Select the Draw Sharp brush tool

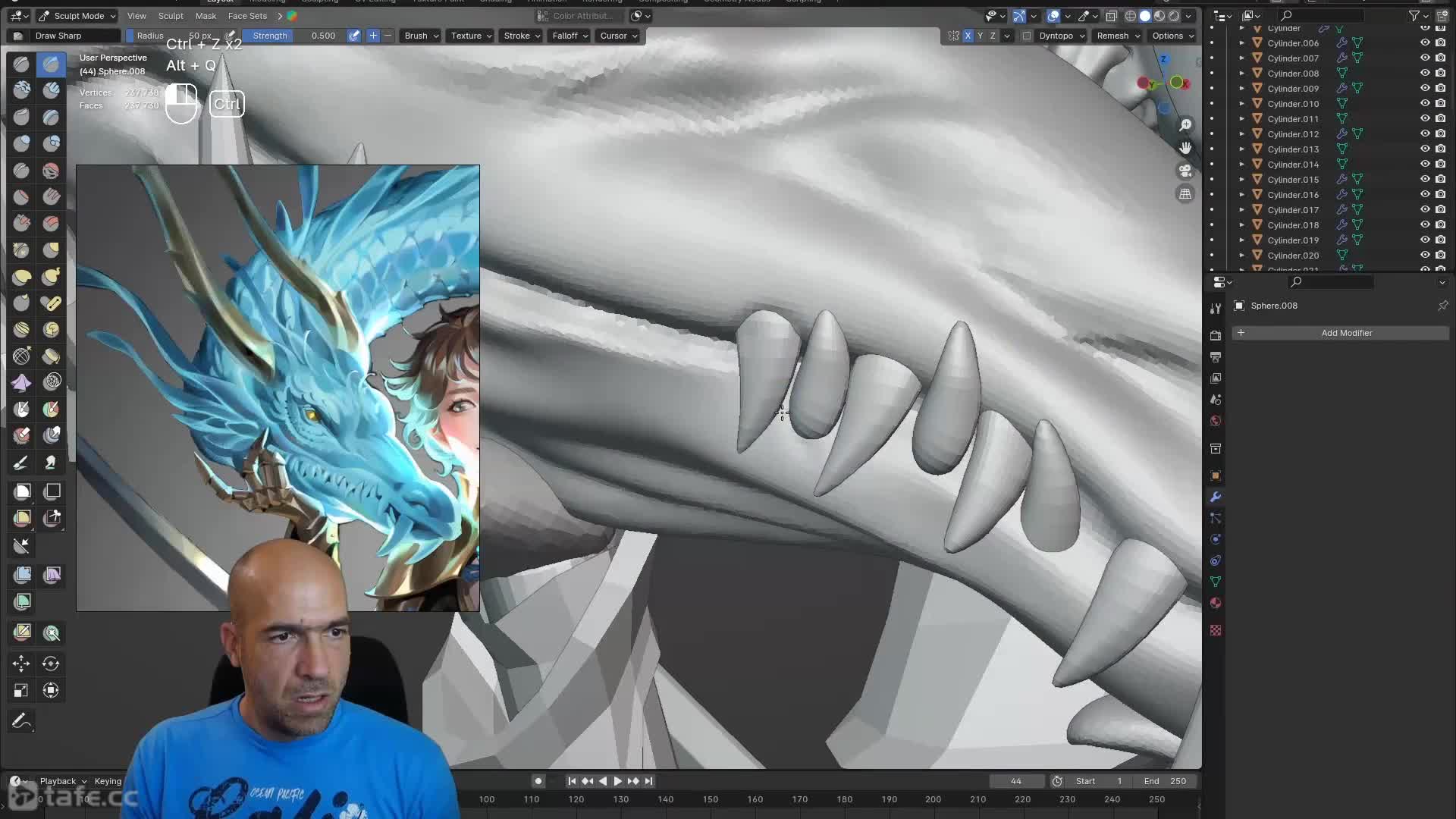click(51, 64)
